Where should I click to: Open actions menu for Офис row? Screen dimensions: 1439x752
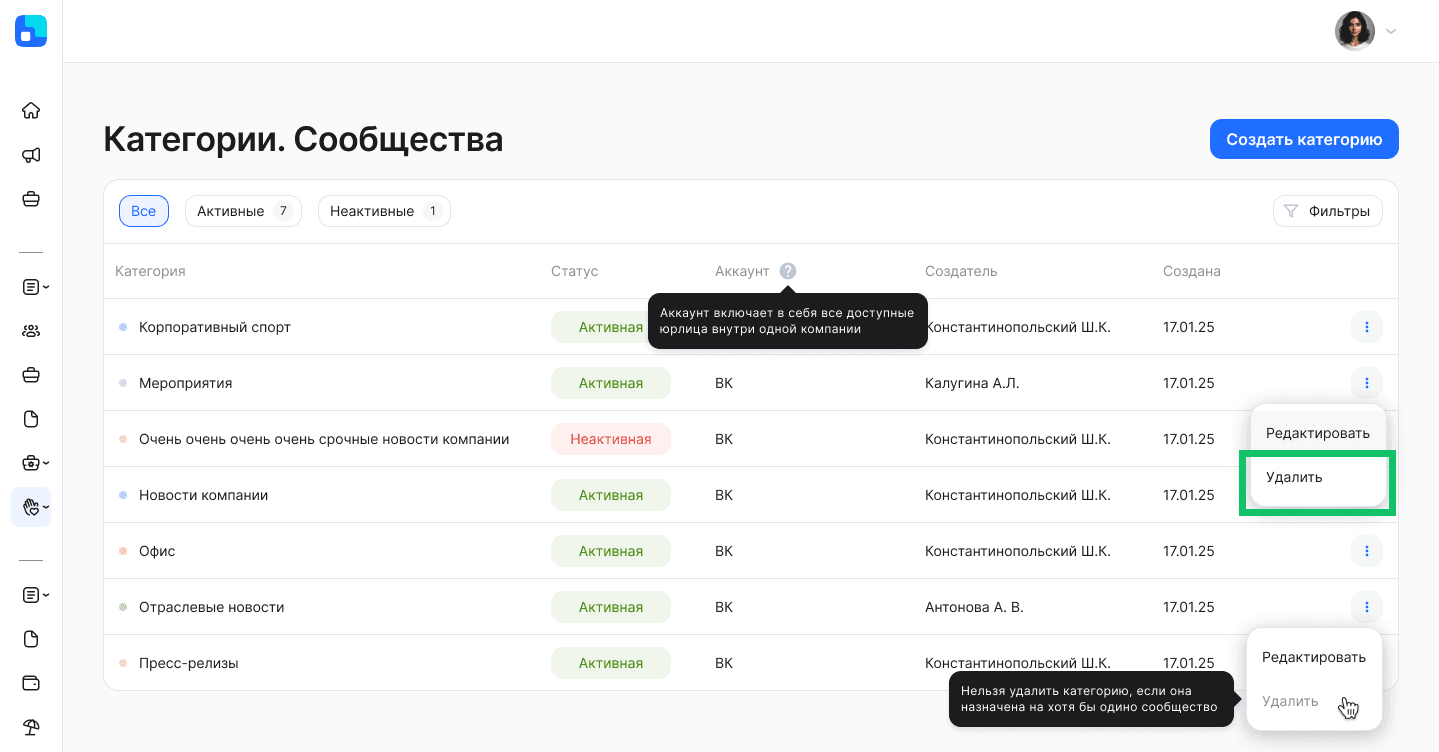1366,551
